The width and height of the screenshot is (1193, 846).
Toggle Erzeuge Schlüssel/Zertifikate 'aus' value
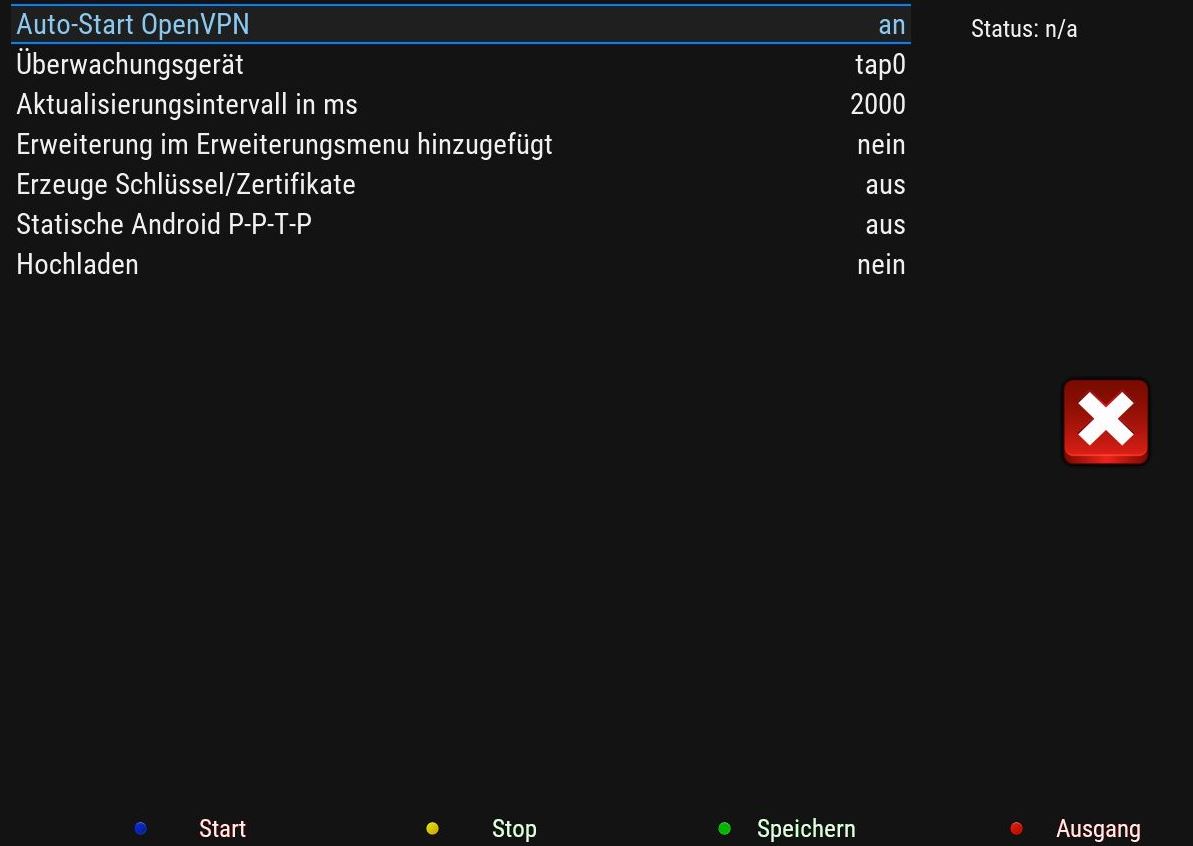click(x=885, y=185)
